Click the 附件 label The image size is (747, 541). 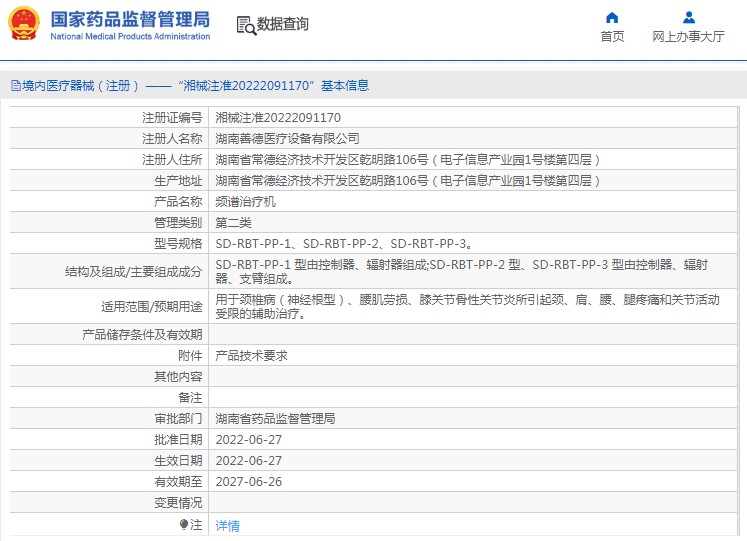(190, 356)
